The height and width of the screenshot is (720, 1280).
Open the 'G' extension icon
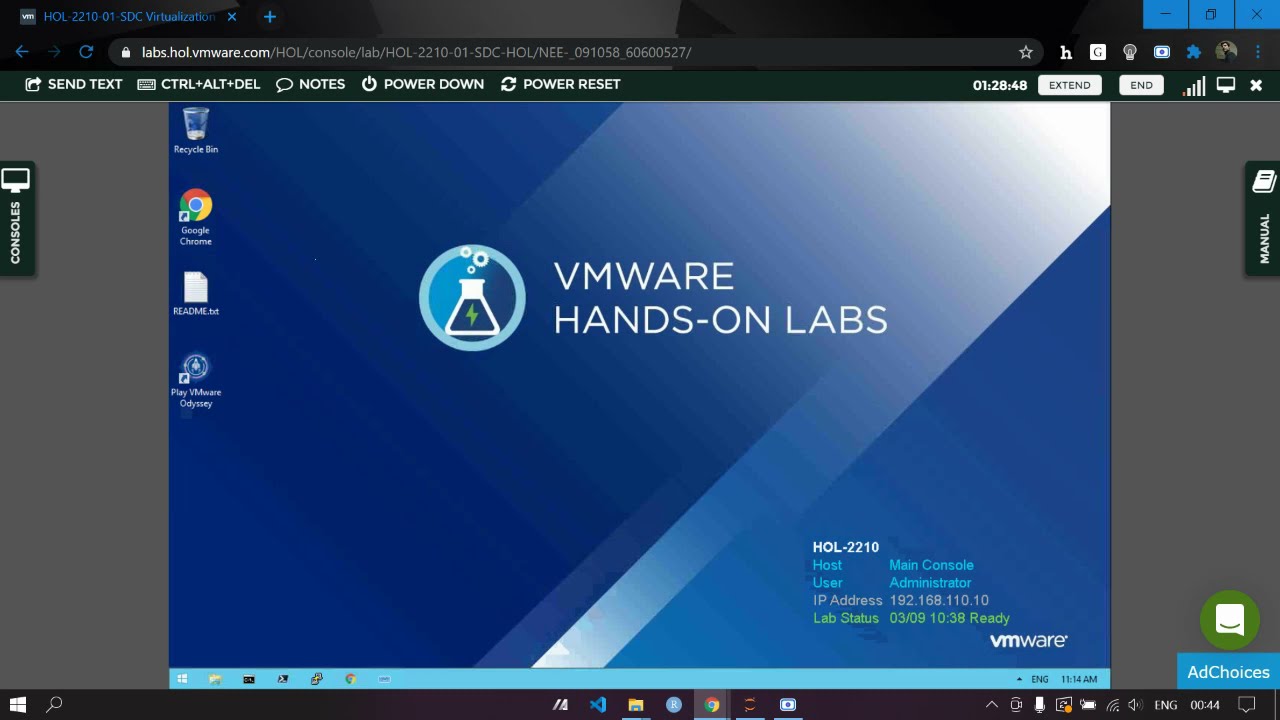click(1098, 52)
